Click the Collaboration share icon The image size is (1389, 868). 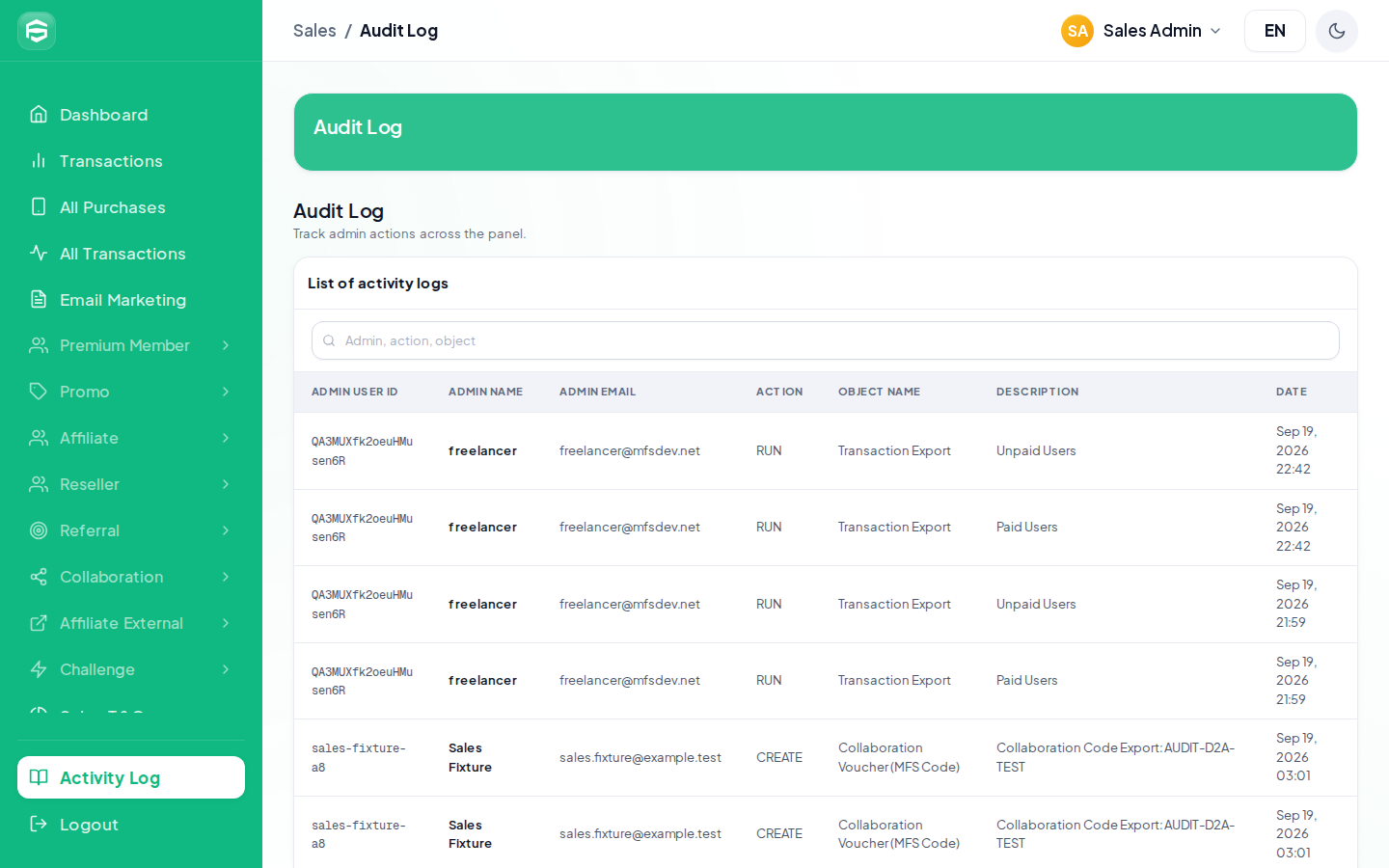tap(39, 577)
